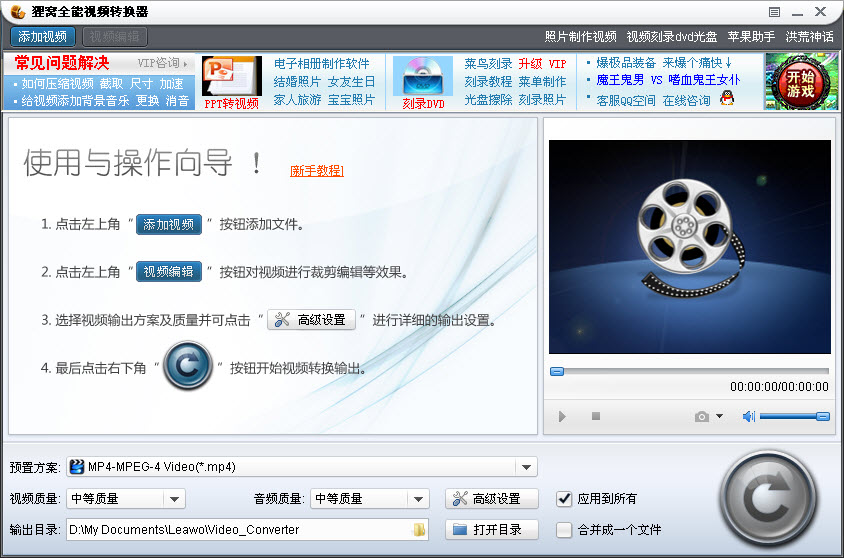Click the 打开目录 button
The height and width of the screenshot is (558, 844).
[490, 529]
